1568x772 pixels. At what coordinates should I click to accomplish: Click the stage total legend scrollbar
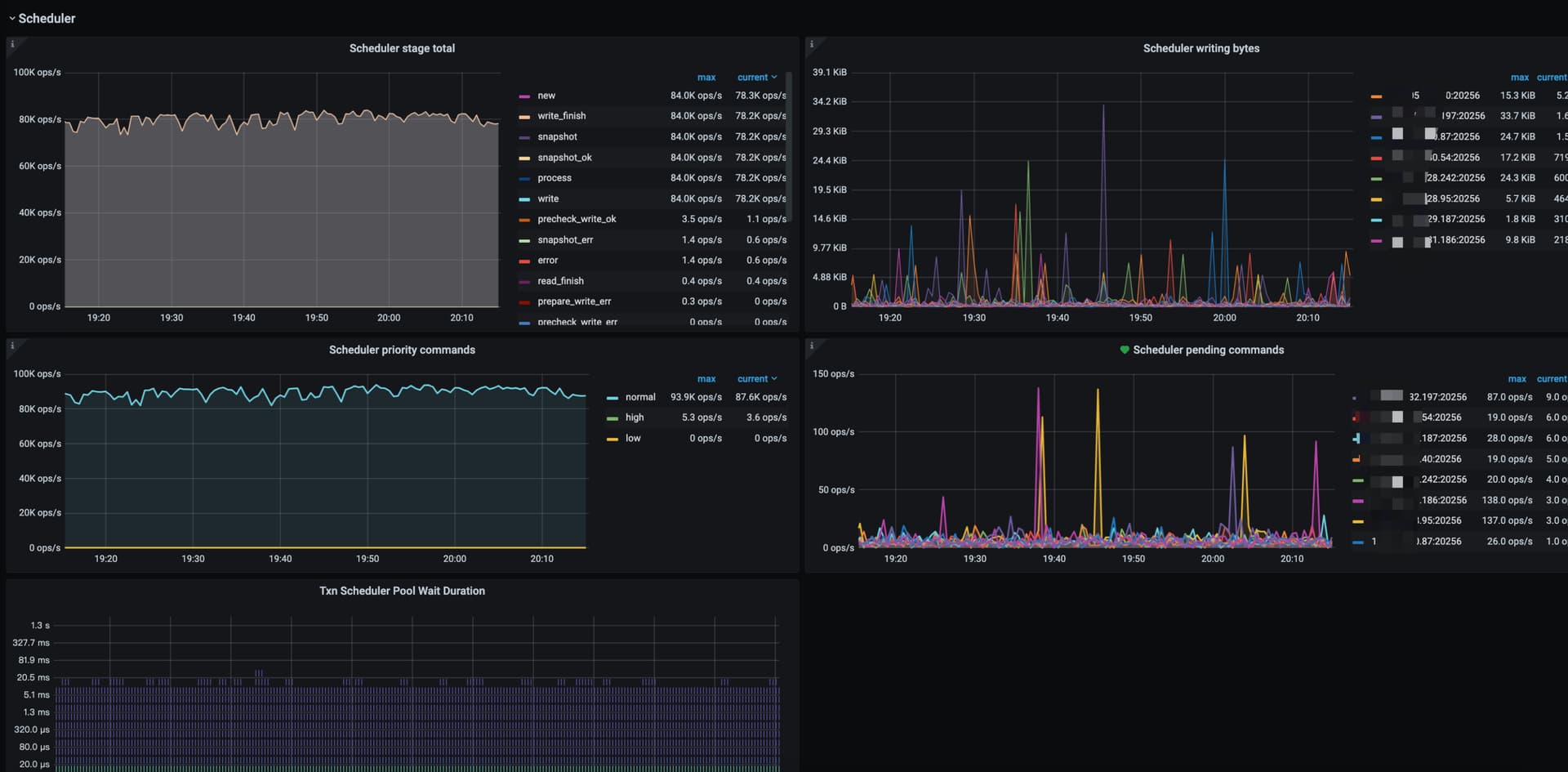click(789, 147)
